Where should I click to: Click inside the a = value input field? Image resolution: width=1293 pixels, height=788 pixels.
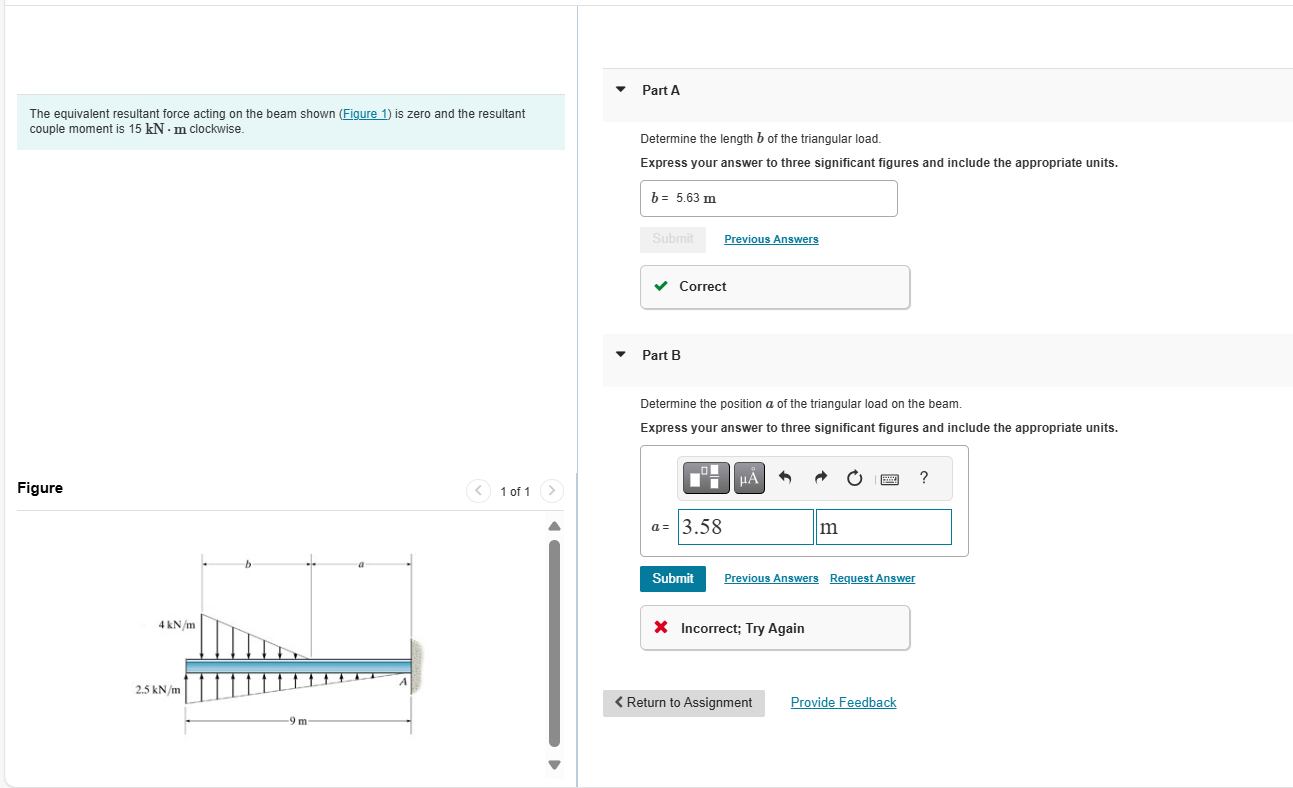[745, 526]
